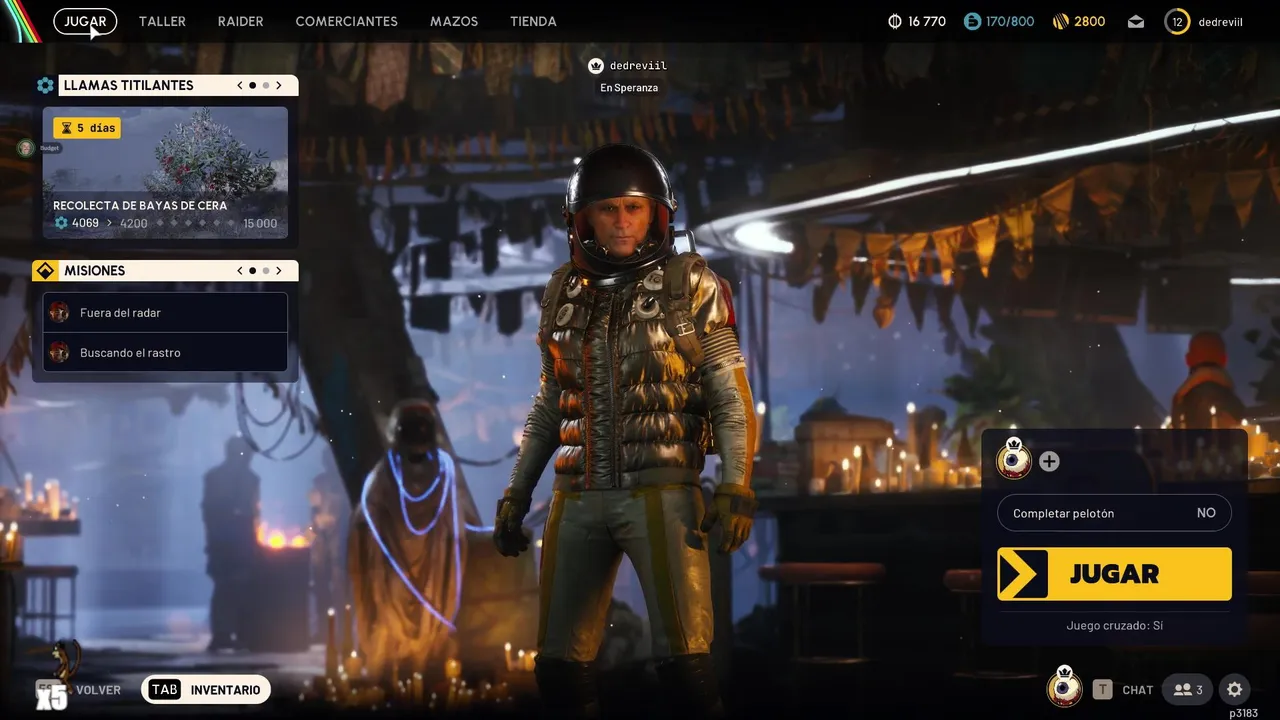Open the RAIDER tab
This screenshot has height=720, width=1280.
click(240, 21)
